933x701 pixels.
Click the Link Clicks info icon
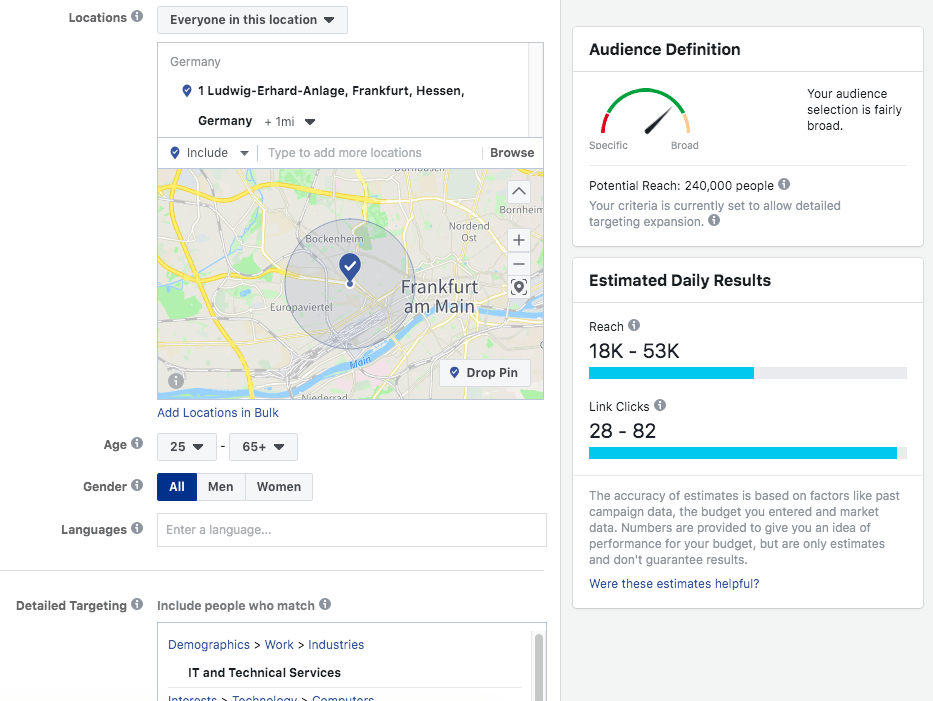(x=660, y=405)
